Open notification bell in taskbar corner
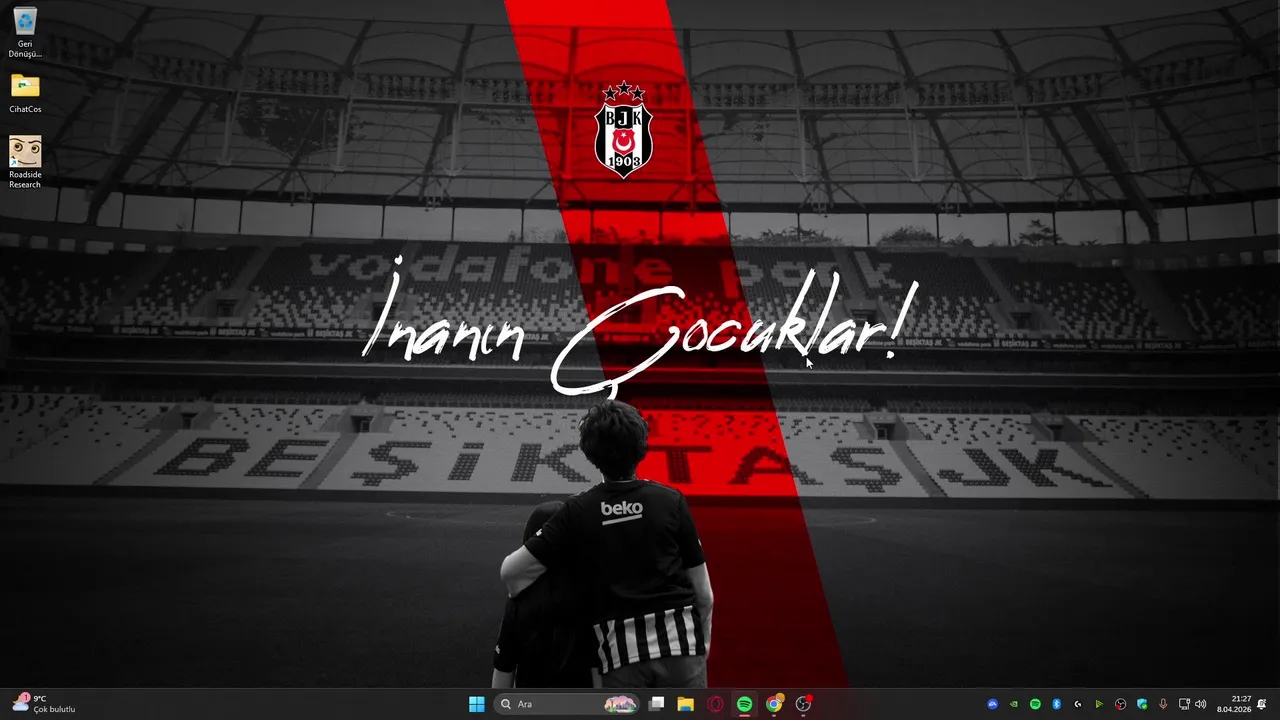The width and height of the screenshot is (1280, 720). pos(1262,704)
